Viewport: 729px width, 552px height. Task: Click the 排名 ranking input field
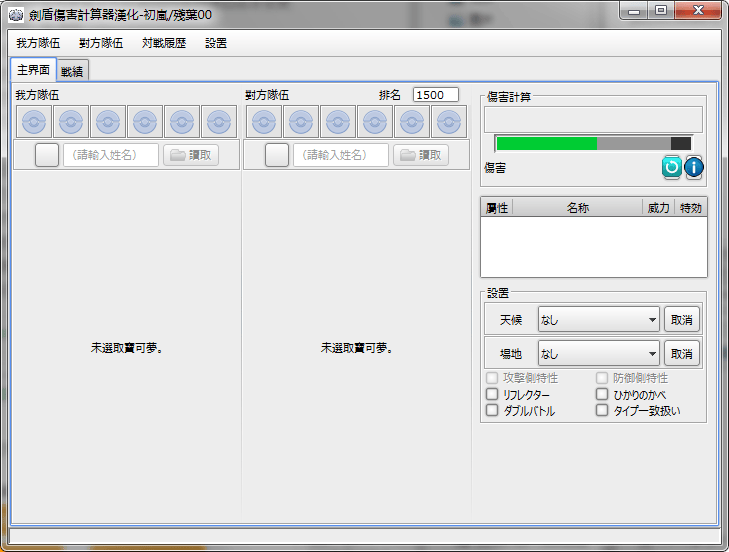pos(436,95)
